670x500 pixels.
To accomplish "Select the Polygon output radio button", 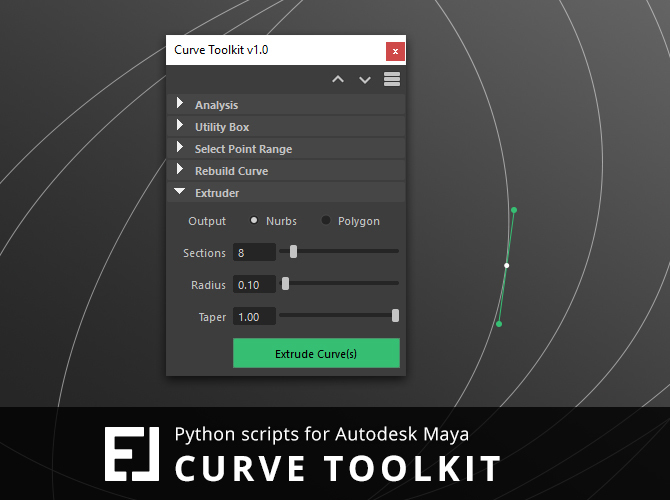I will [x=326, y=220].
